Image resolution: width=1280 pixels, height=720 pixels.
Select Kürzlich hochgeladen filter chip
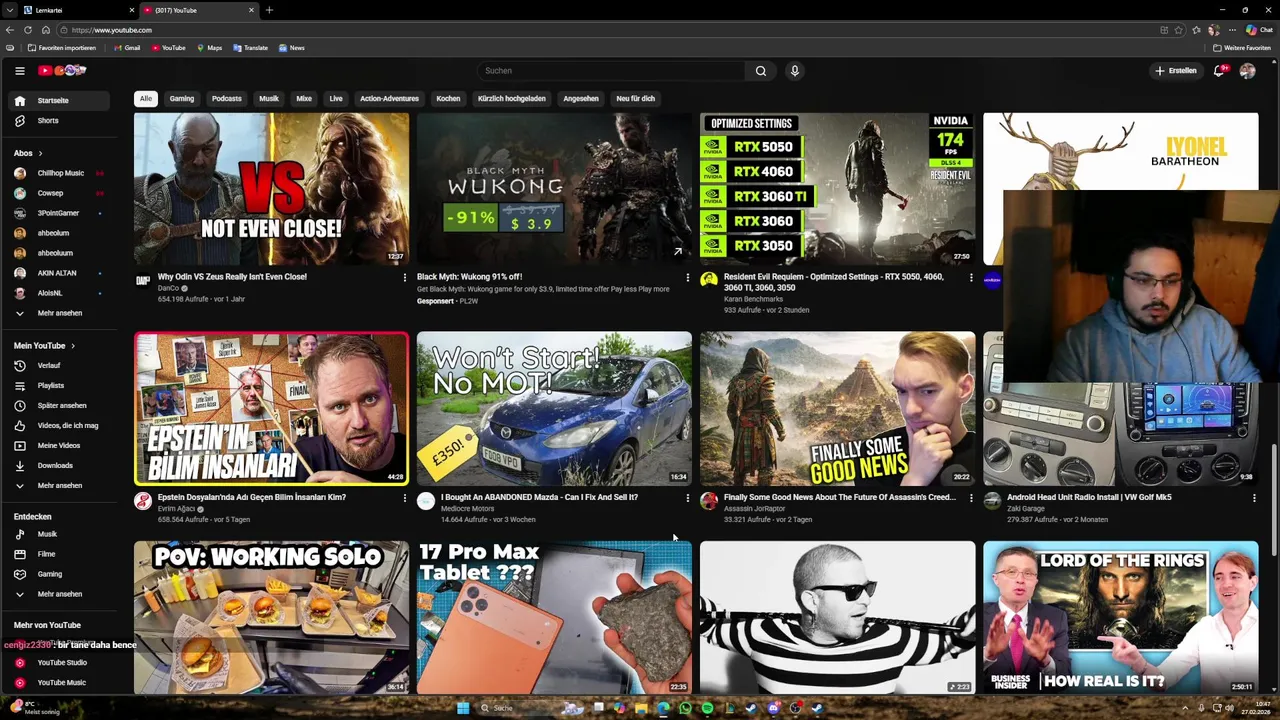pyautogui.click(x=511, y=99)
